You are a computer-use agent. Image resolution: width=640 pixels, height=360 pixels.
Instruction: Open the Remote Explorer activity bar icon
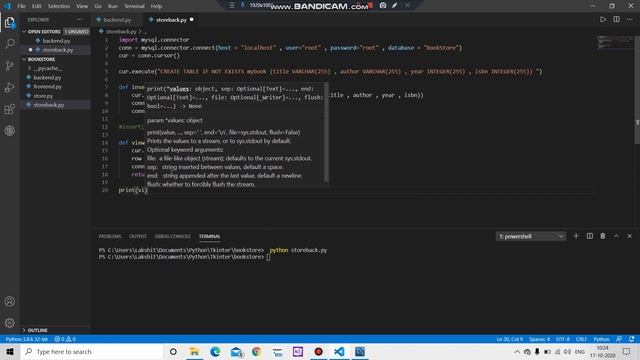(x=10, y=131)
